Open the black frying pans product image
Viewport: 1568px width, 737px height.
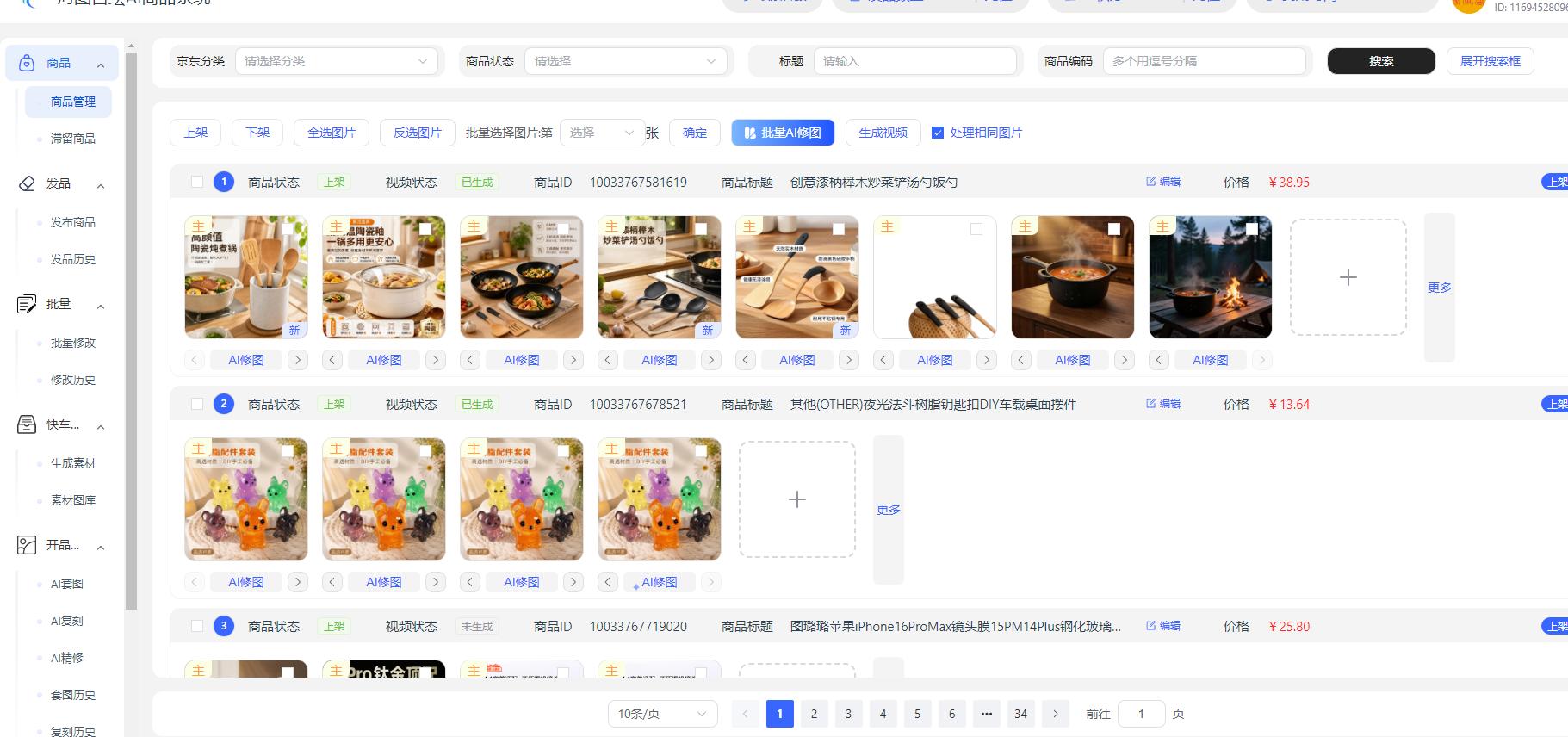pos(522,277)
